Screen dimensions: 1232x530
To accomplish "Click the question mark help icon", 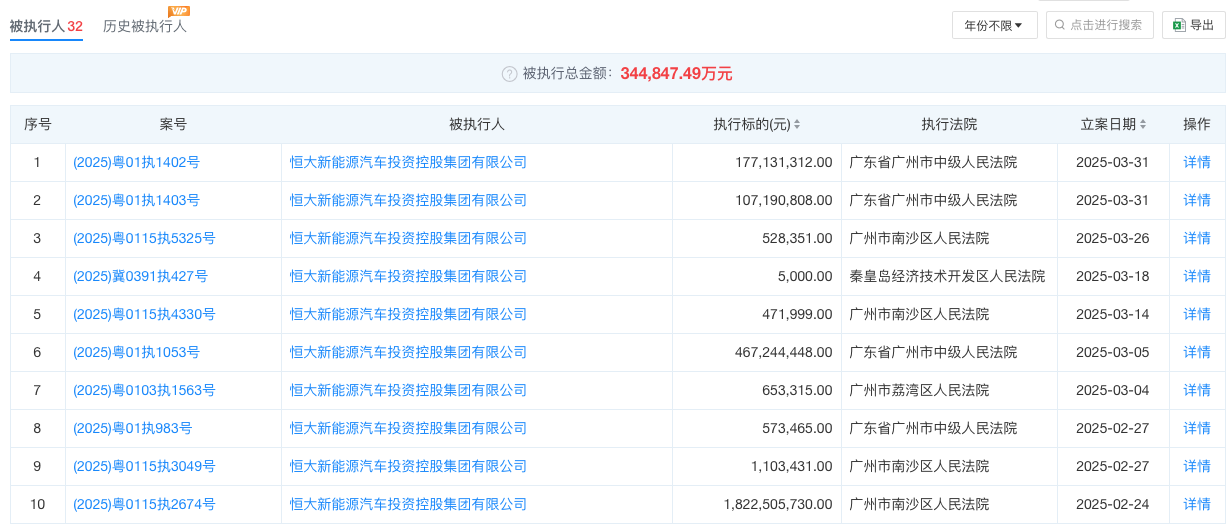I will tap(510, 74).
